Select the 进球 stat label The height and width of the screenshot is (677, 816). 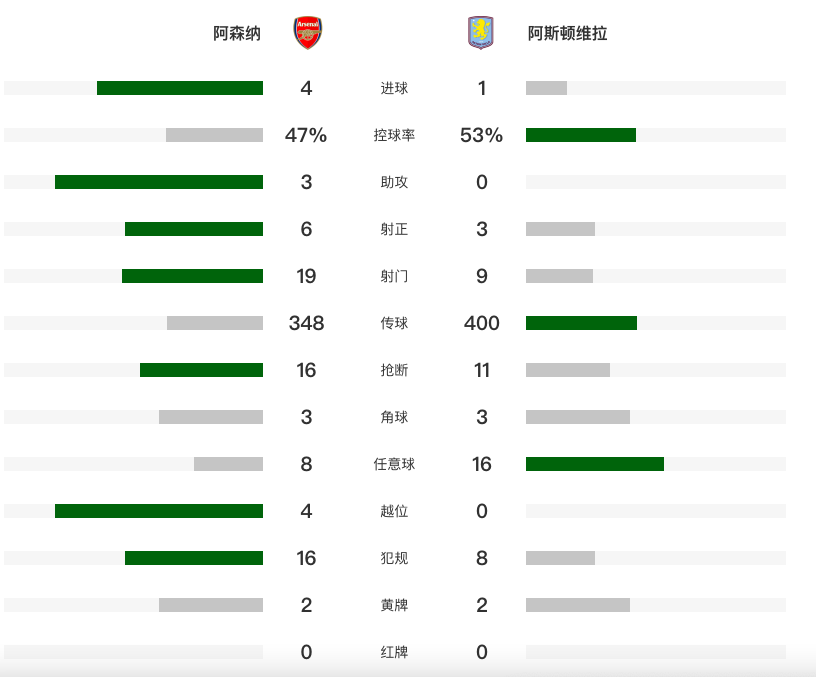tap(394, 88)
